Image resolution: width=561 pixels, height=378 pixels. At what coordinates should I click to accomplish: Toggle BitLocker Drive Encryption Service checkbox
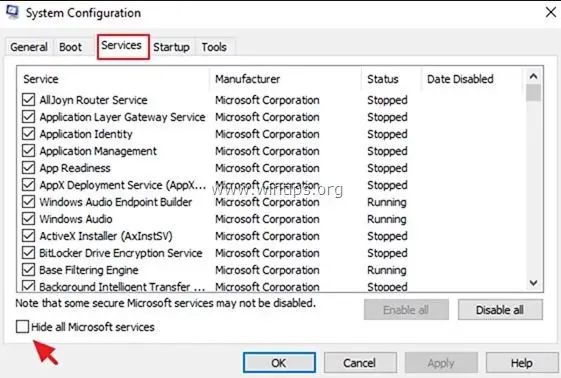pyautogui.click(x=28, y=252)
